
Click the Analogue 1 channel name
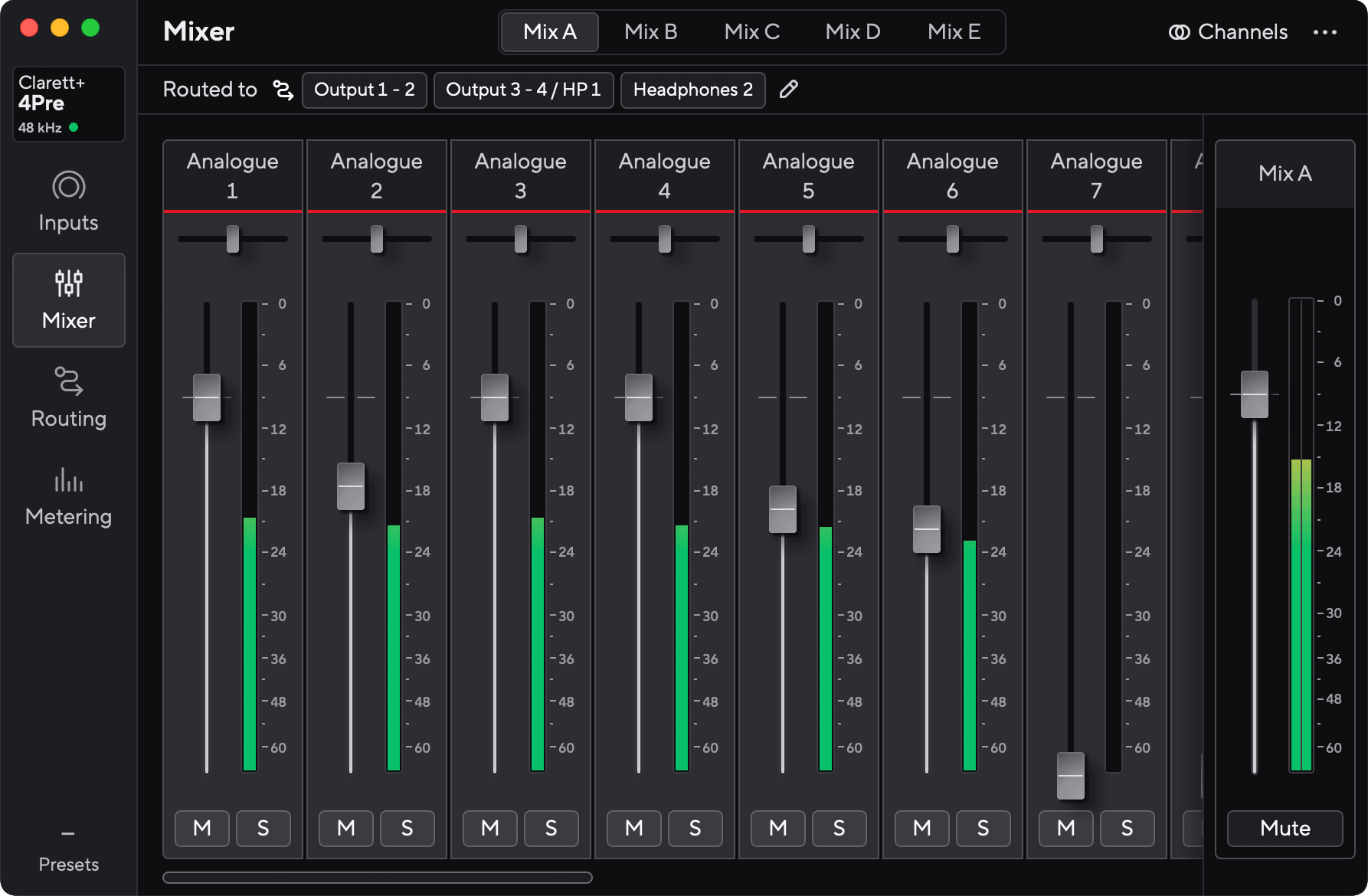(233, 175)
